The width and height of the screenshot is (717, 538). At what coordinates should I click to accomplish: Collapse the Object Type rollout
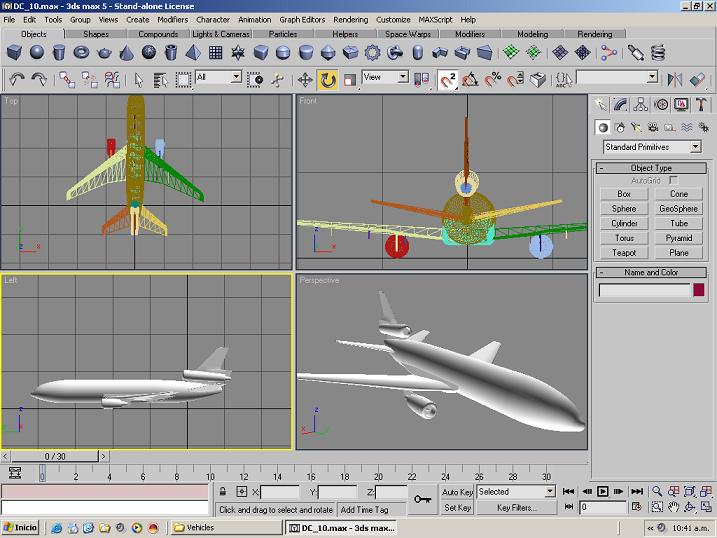(651, 168)
